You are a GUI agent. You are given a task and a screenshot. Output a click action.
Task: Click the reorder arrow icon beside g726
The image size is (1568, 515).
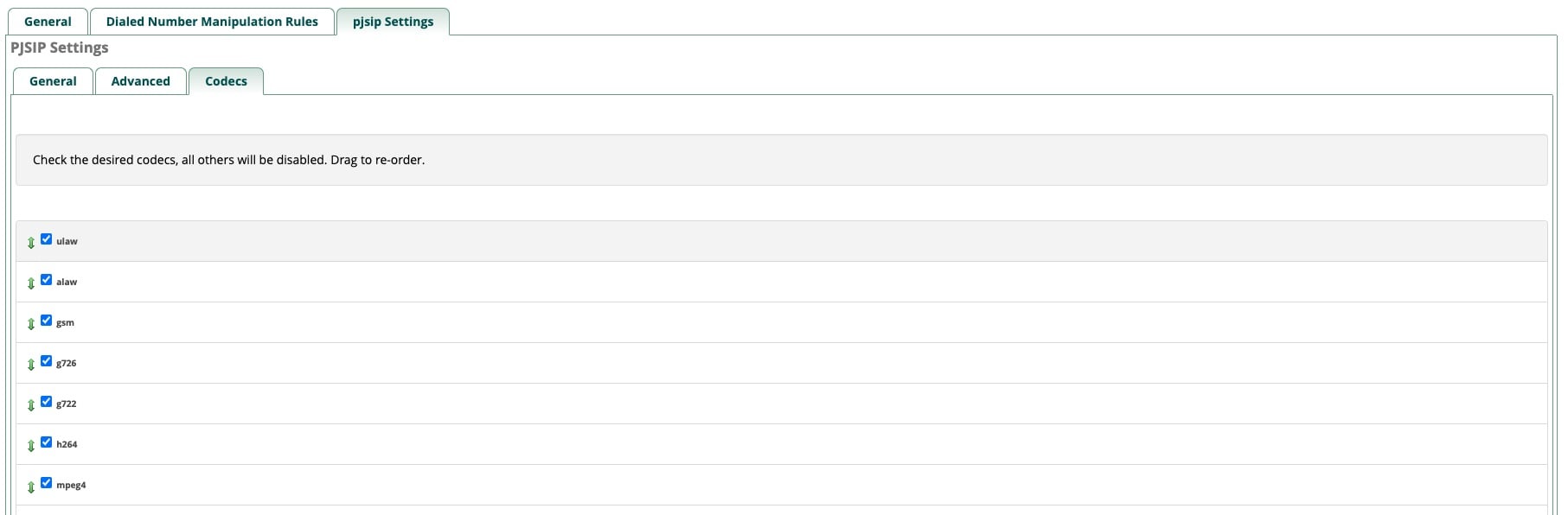point(31,365)
